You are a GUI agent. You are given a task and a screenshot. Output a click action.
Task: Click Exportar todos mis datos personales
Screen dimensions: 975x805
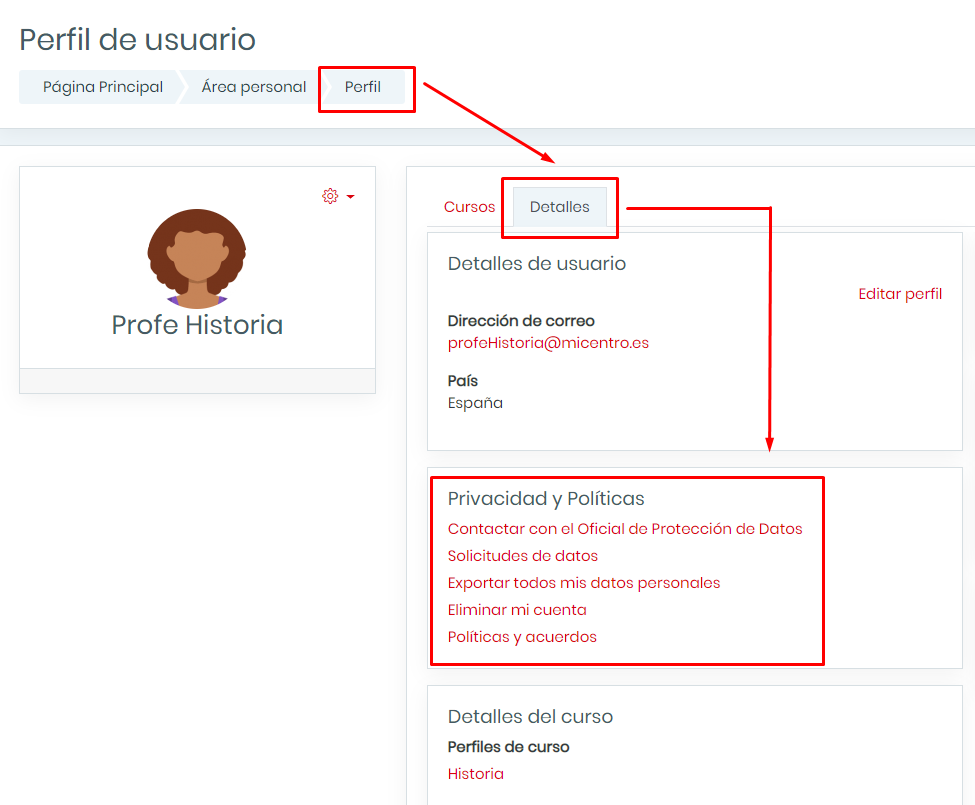[x=584, y=583]
